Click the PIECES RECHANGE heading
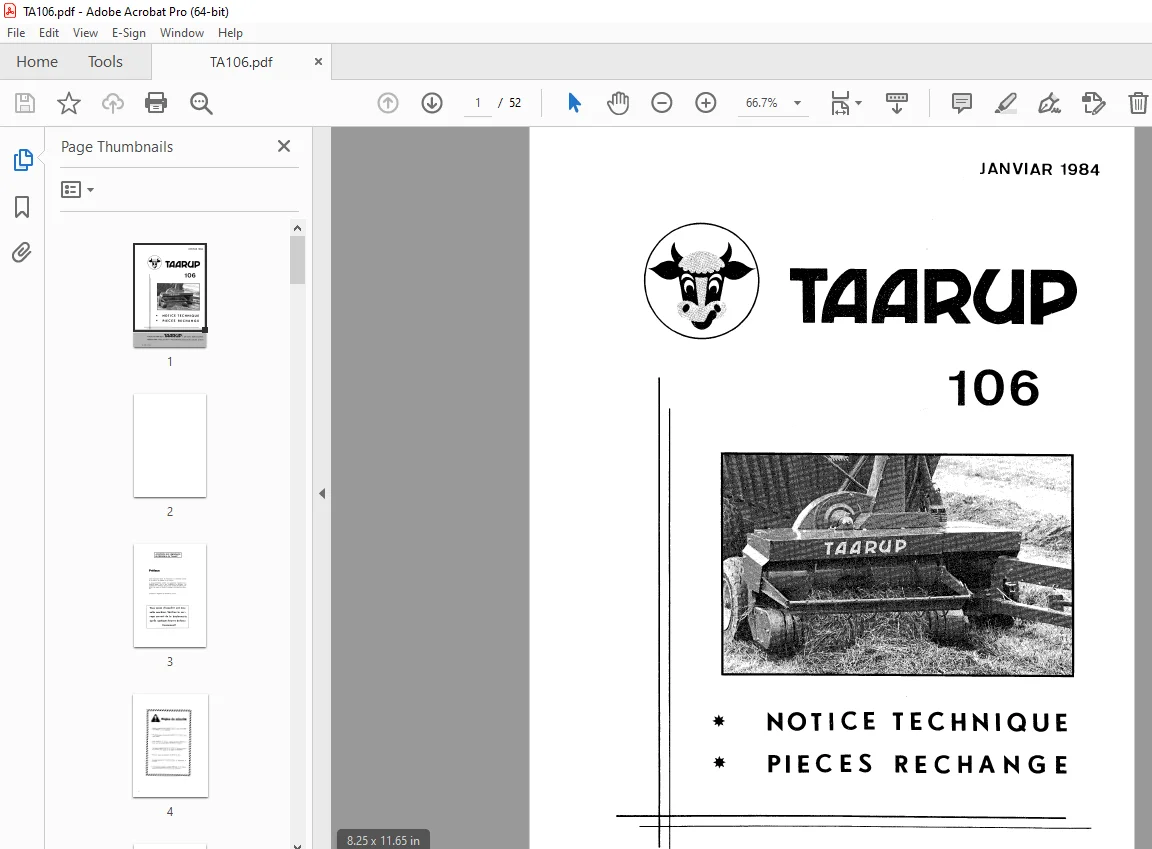This screenshot has height=849, width=1152. click(x=918, y=764)
